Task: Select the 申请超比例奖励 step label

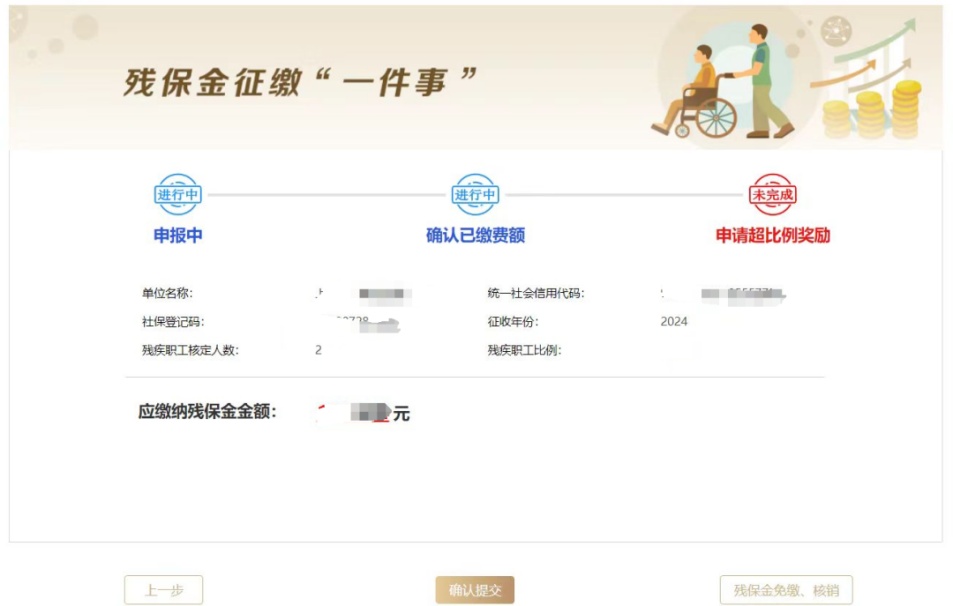Action: [772, 235]
